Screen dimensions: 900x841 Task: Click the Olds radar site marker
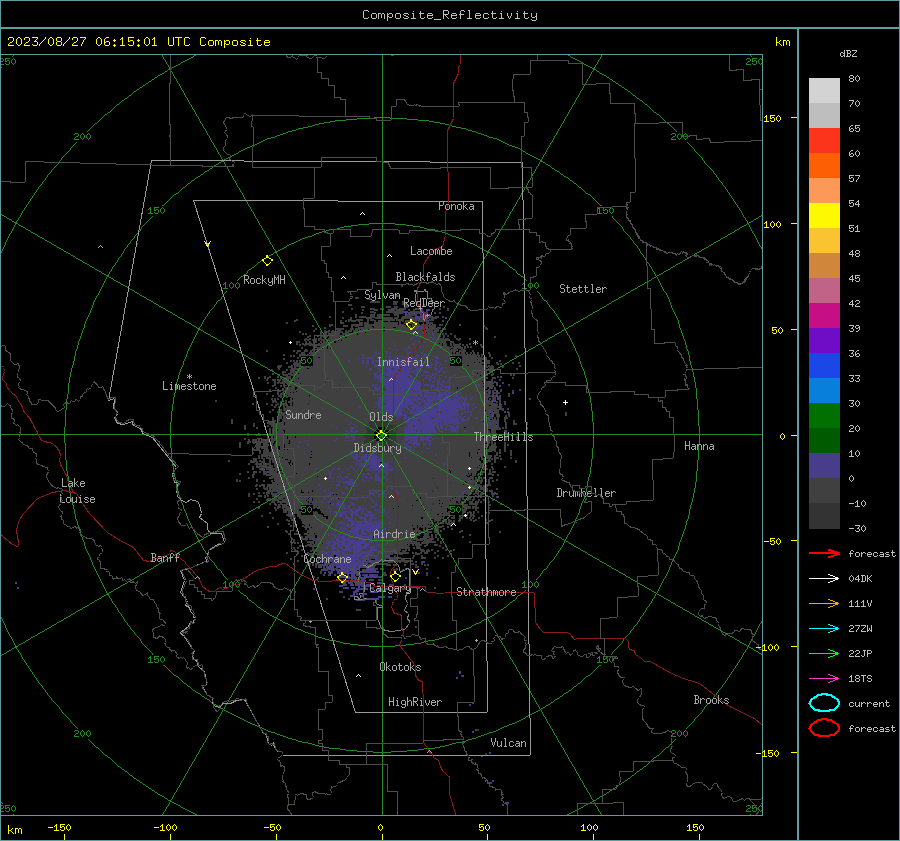[x=382, y=435]
